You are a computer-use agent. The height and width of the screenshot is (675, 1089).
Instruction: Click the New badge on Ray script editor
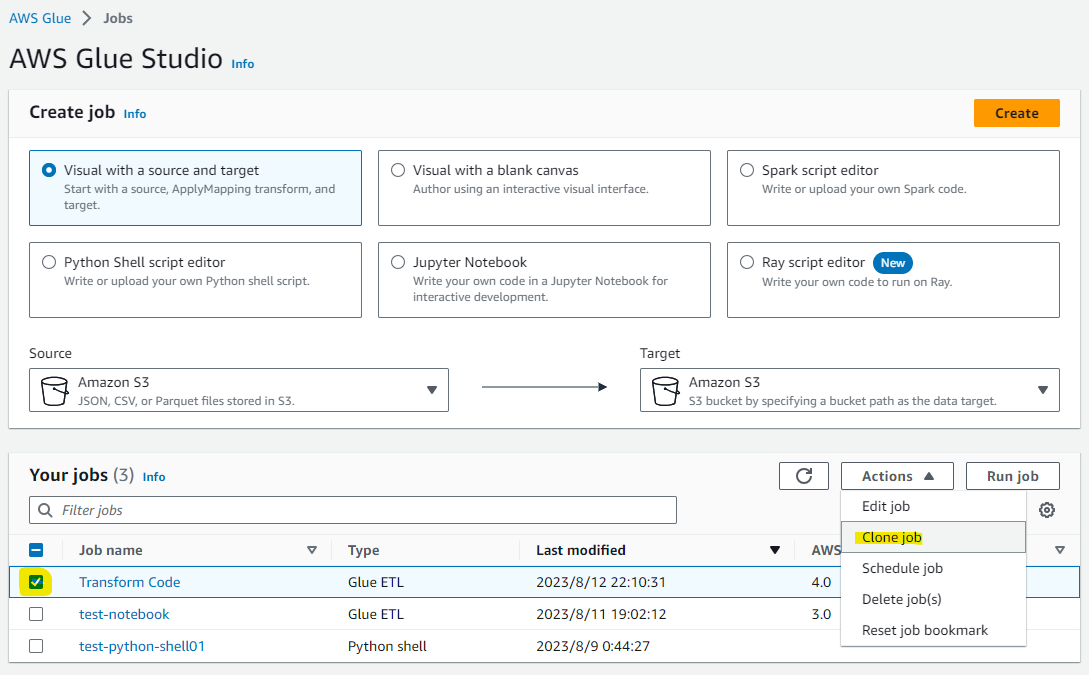point(892,263)
